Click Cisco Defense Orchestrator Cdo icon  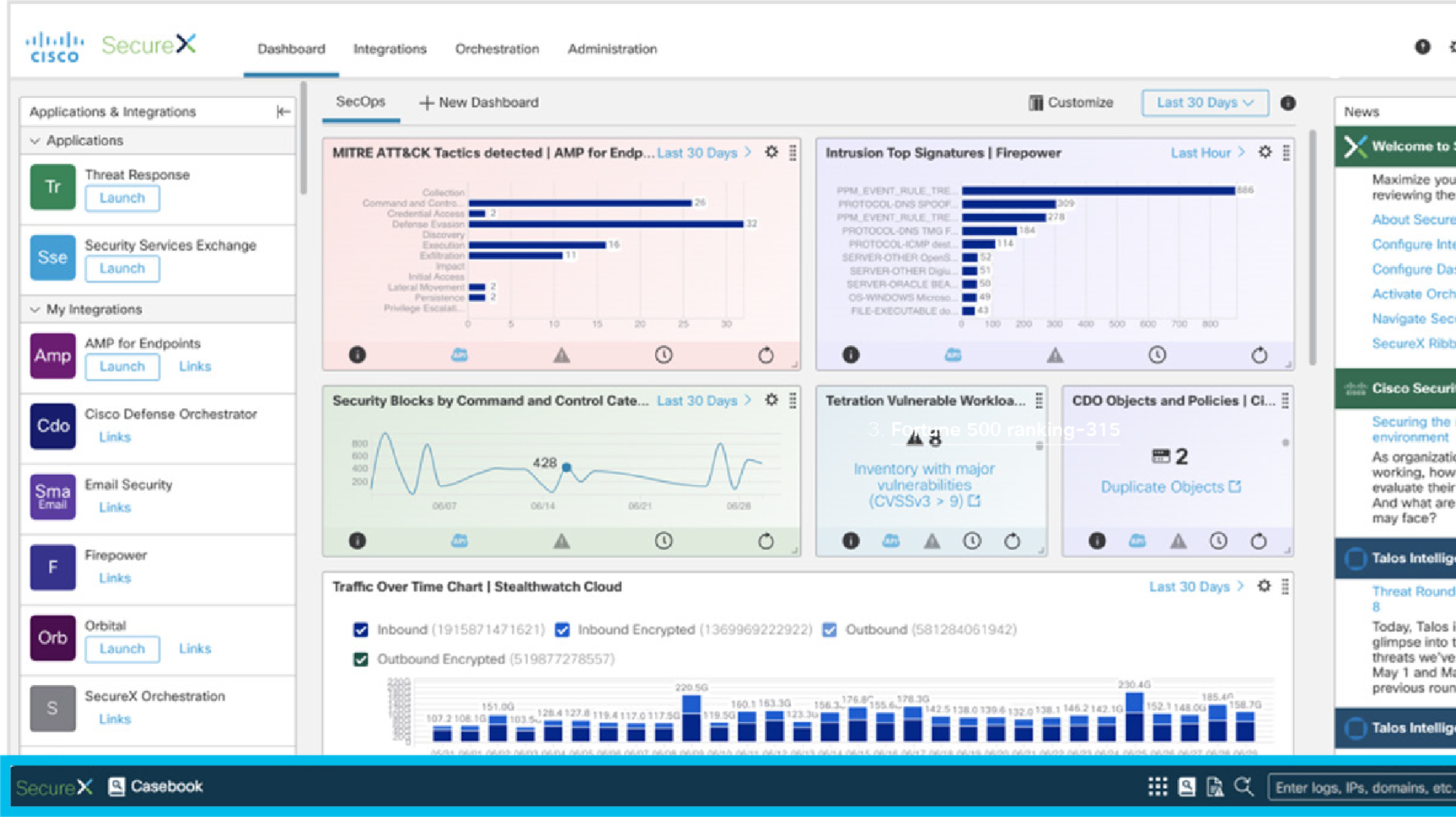tap(53, 426)
